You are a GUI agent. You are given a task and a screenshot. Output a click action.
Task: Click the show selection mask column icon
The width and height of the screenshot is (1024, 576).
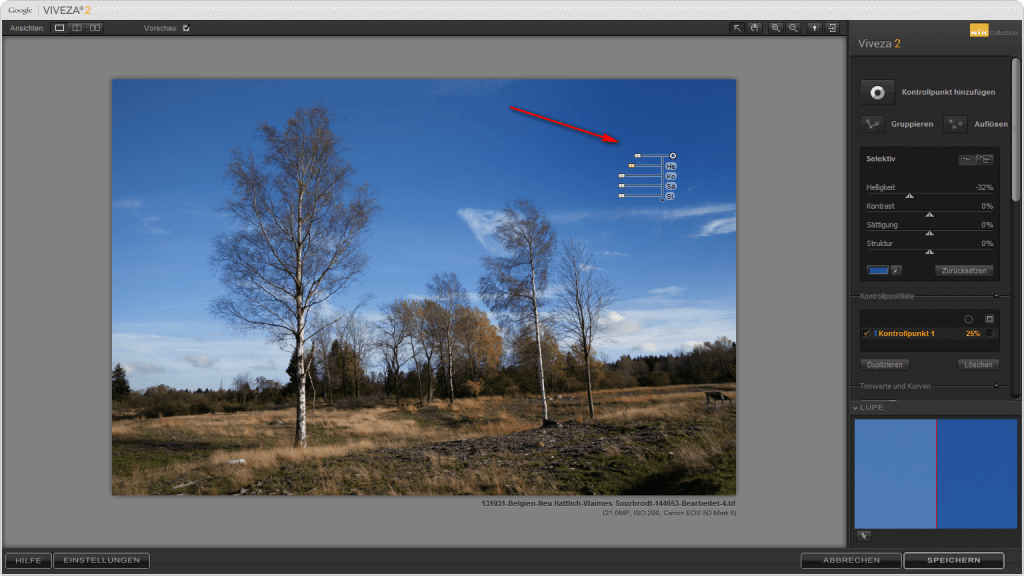tap(989, 319)
